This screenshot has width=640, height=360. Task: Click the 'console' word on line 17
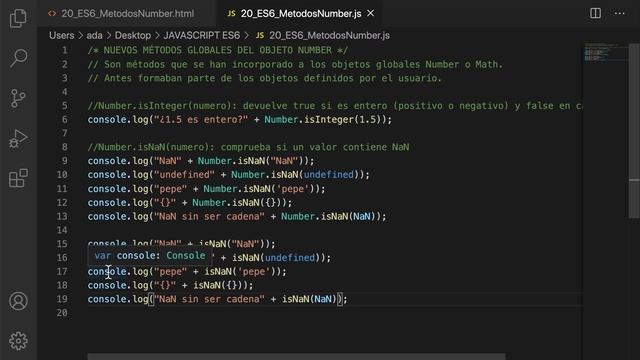[107, 271]
